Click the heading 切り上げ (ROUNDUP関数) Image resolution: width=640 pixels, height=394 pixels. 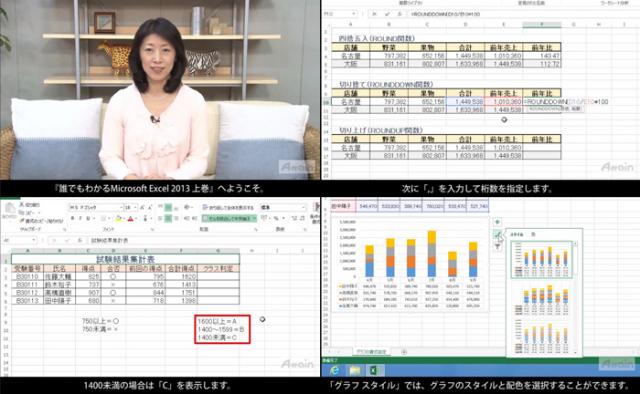(381, 130)
